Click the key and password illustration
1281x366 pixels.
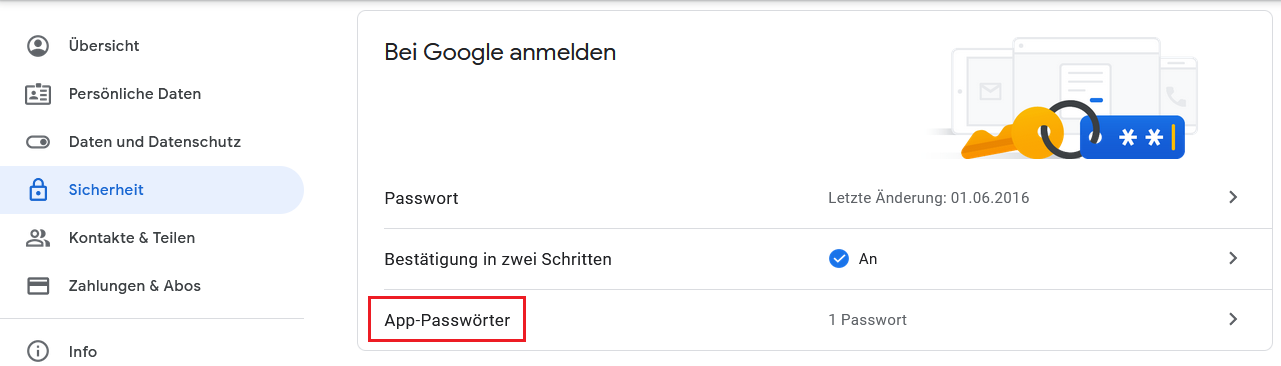(1064, 99)
